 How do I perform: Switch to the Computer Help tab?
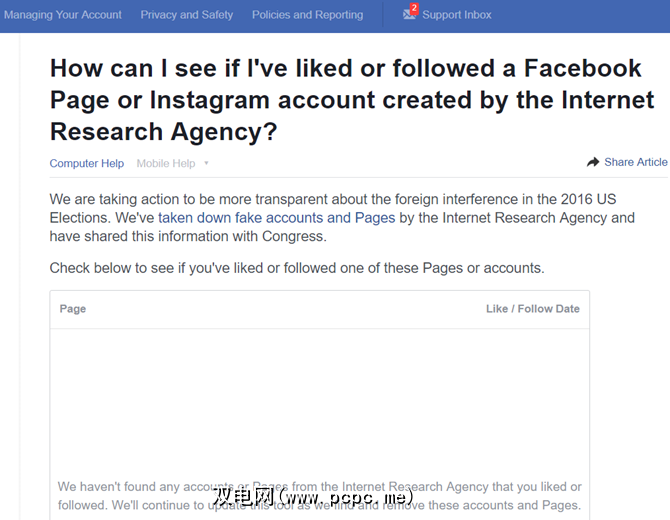coord(87,163)
